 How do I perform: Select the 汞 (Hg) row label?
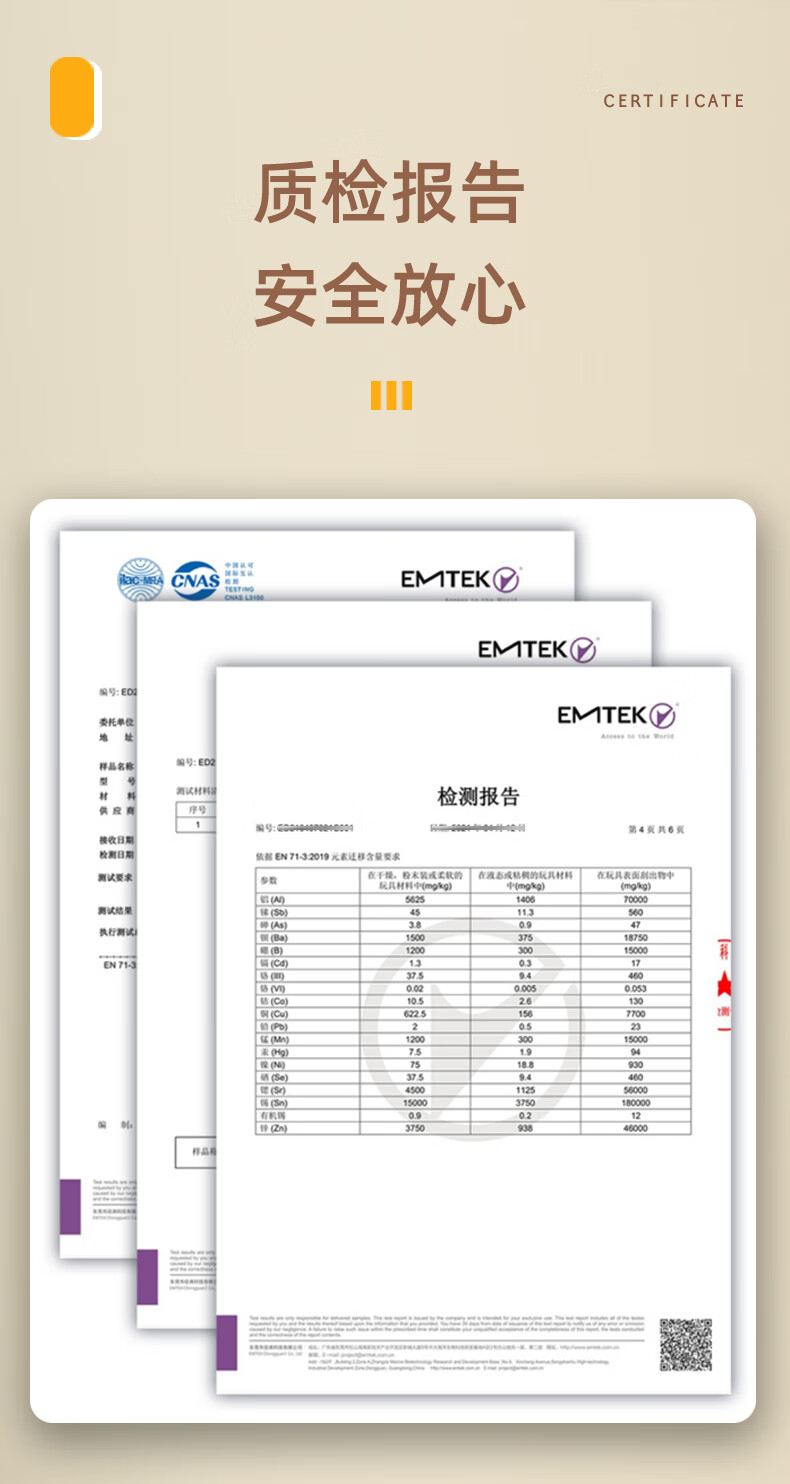[273, 1052]
